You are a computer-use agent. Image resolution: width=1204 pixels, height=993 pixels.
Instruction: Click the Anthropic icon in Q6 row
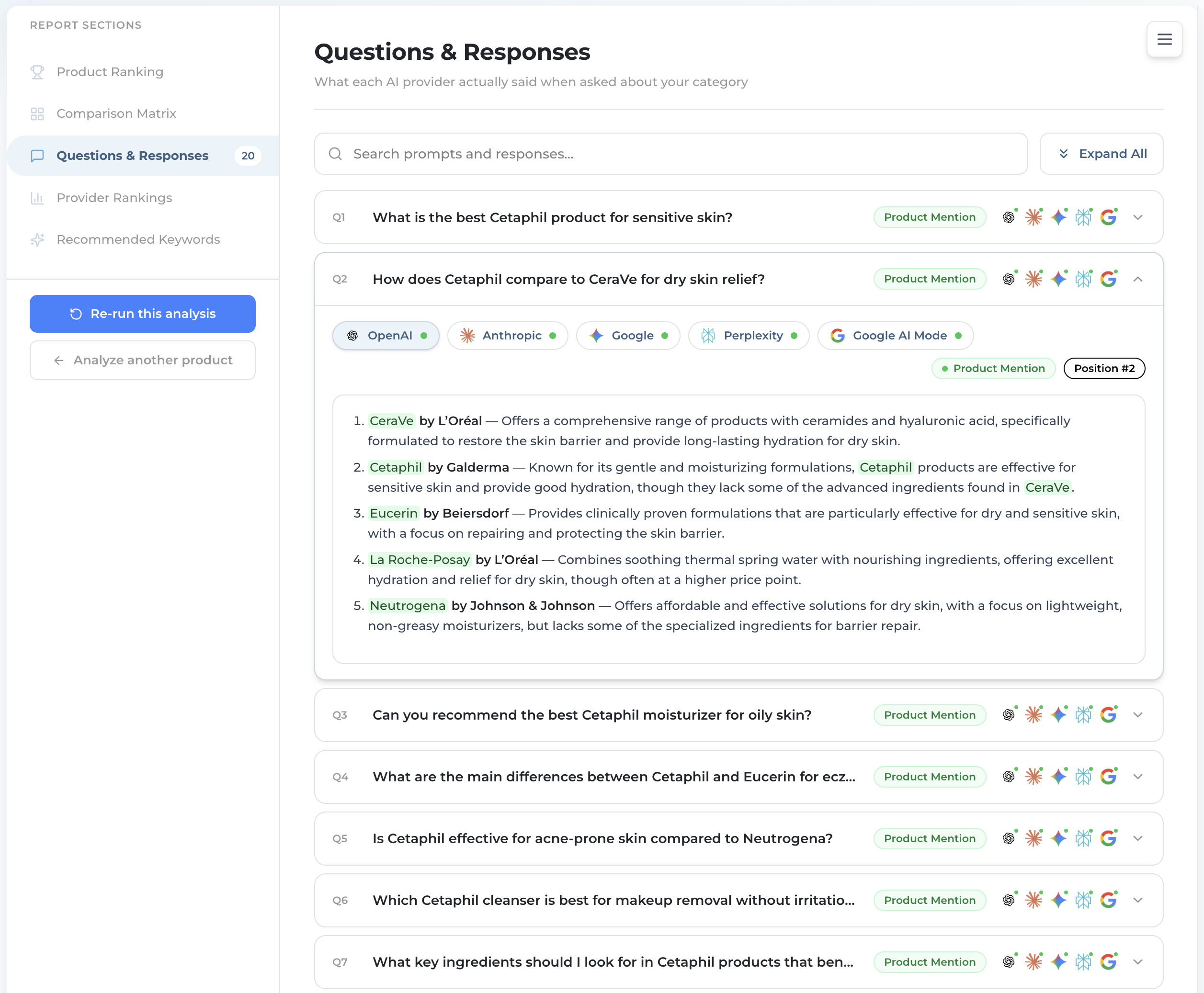point(1034,900)
